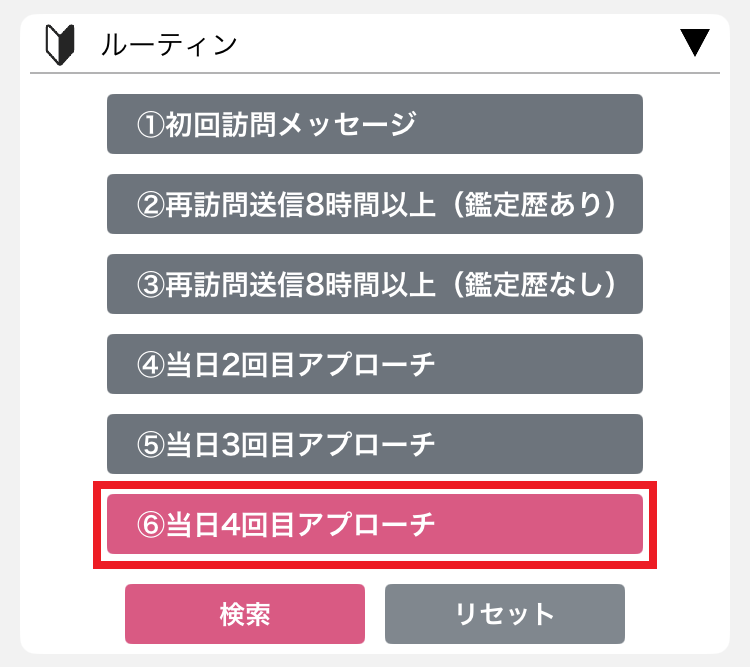Select ②再訪問送信8時間以上（鑑定歴あり）

[x=375, y=204]
